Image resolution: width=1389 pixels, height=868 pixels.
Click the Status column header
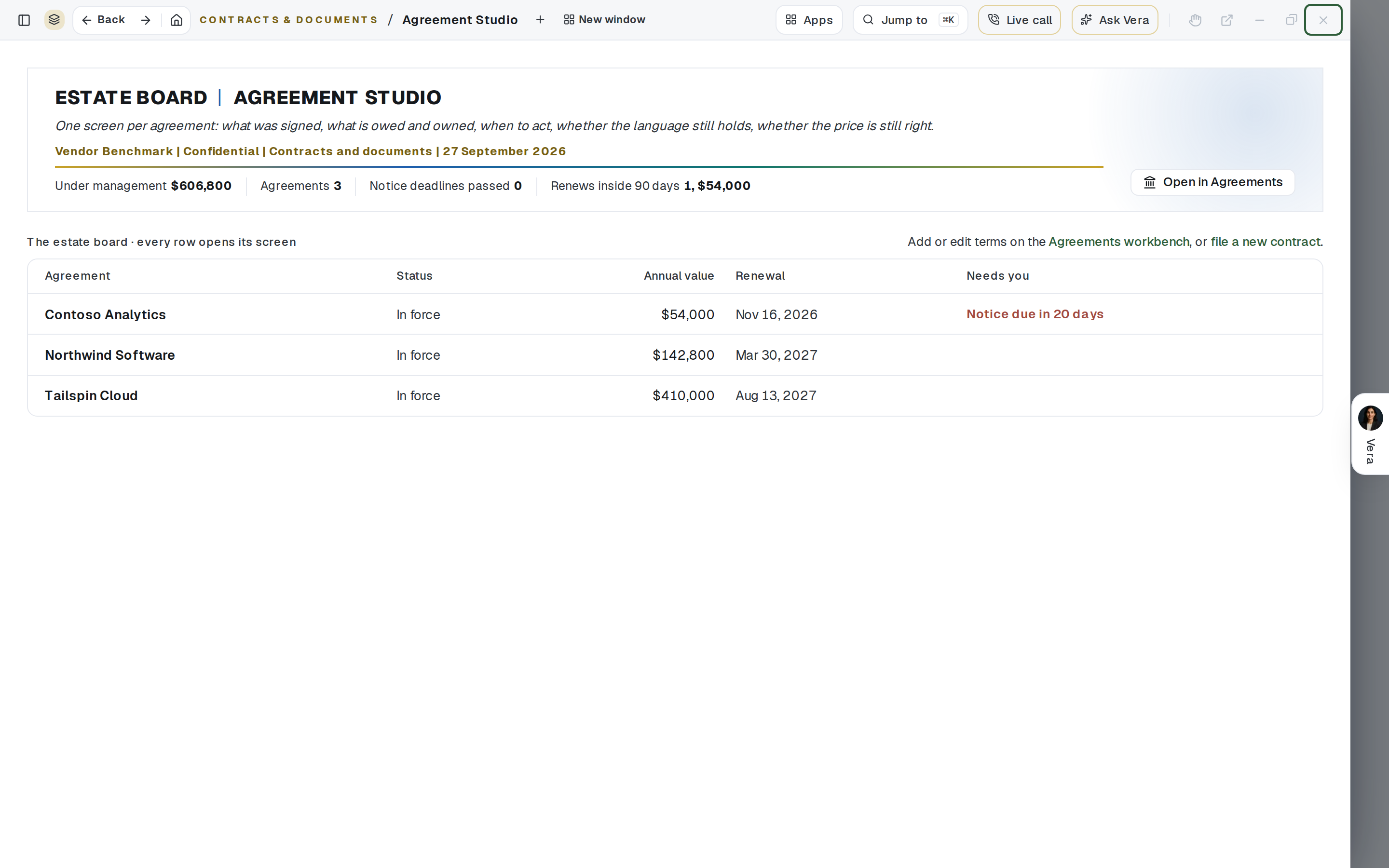414,276
